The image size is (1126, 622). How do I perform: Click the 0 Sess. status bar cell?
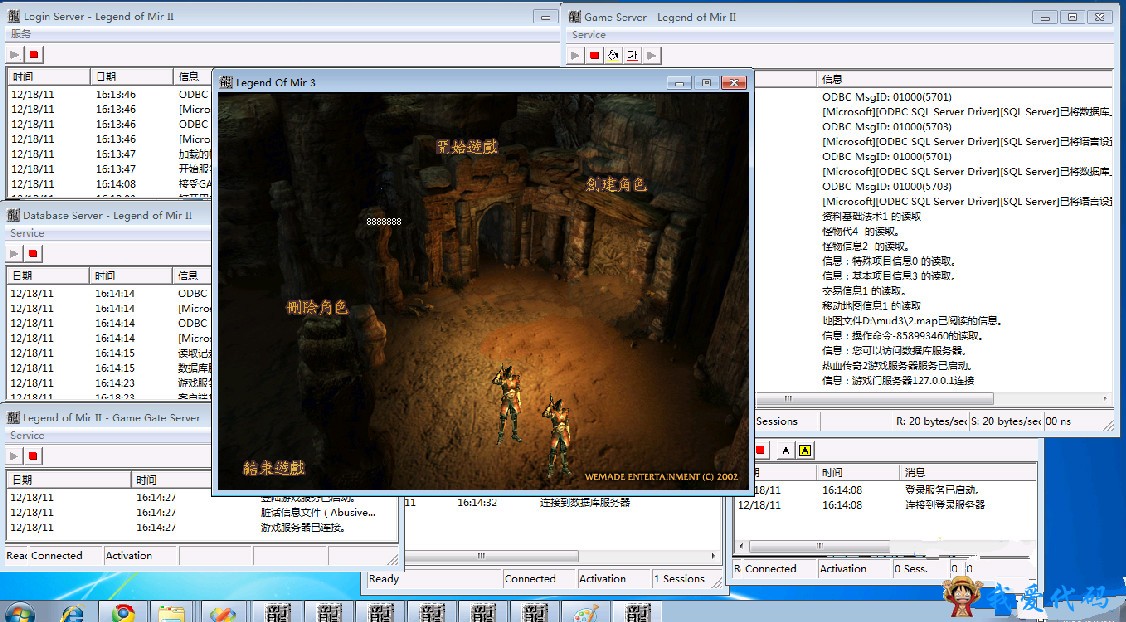[919, 568]
